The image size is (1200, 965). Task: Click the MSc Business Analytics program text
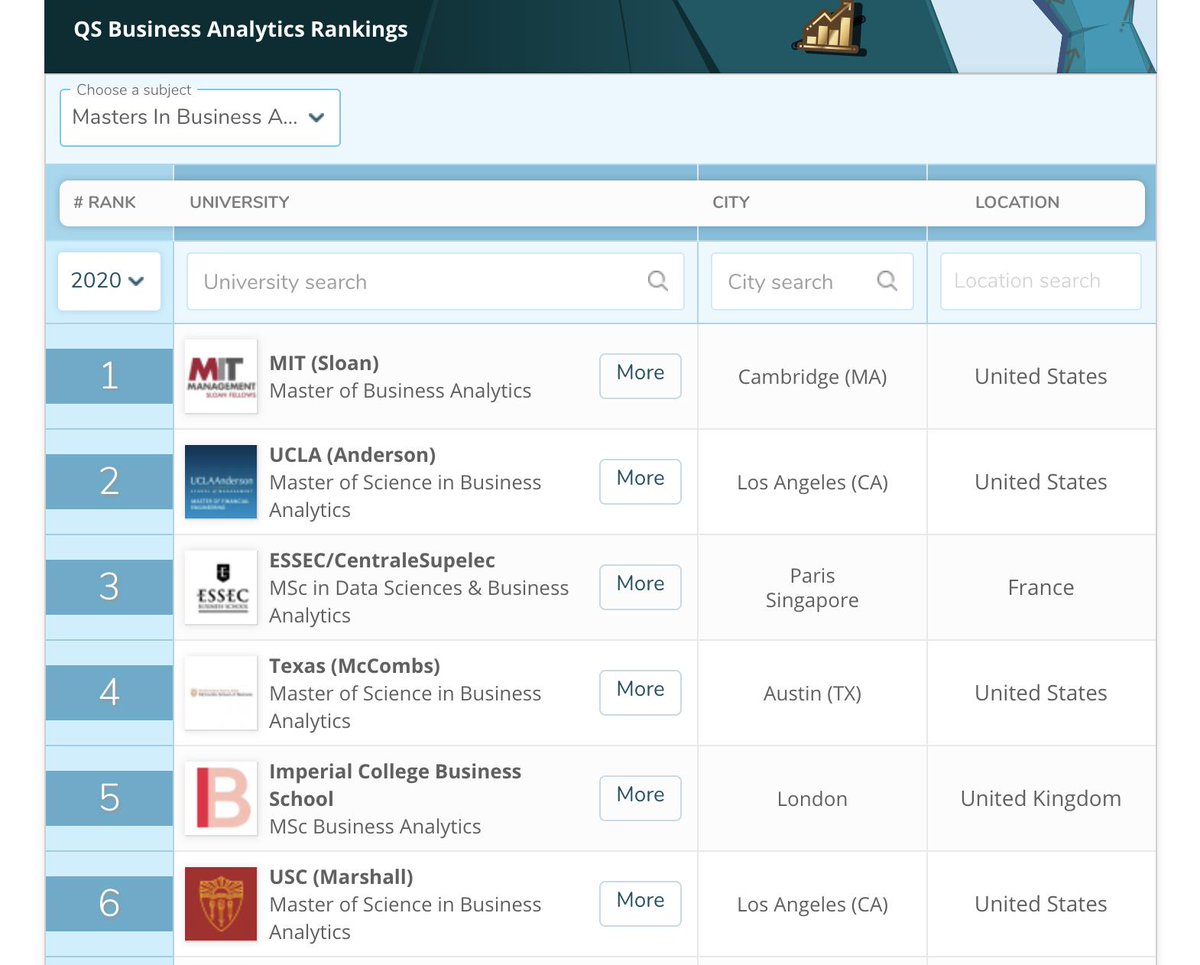coord(375,827)
